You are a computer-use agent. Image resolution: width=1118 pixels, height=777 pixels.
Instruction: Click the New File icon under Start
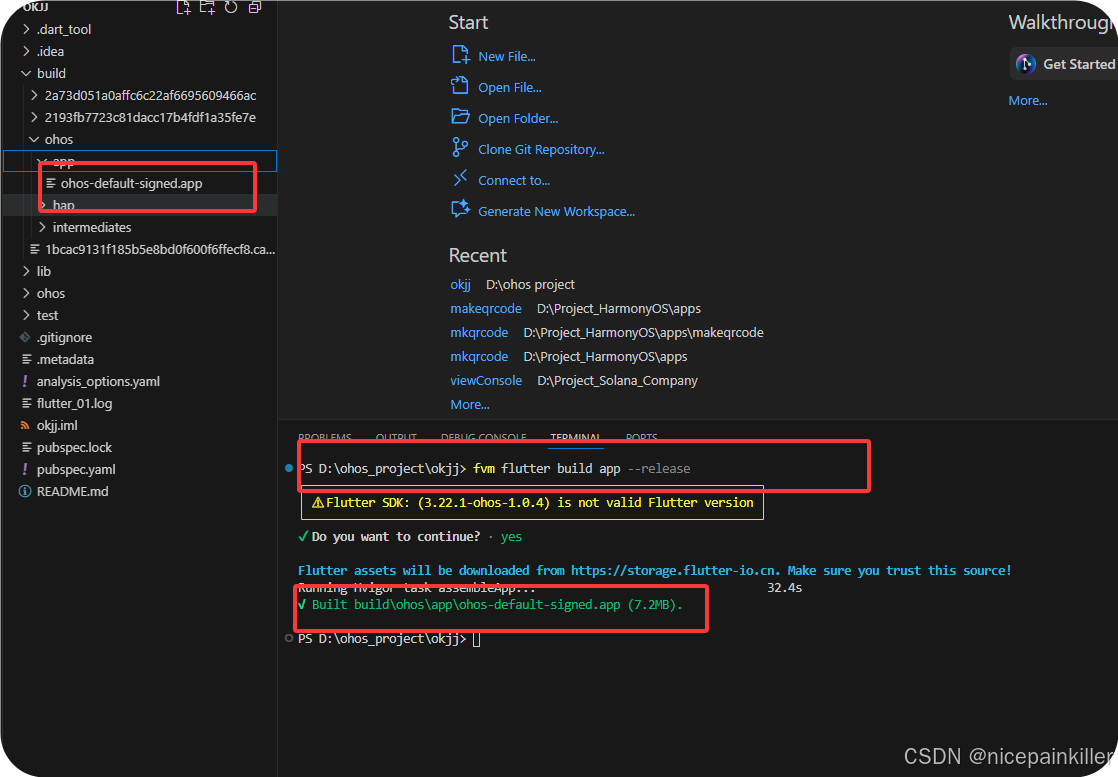click(x=461, y=55)
